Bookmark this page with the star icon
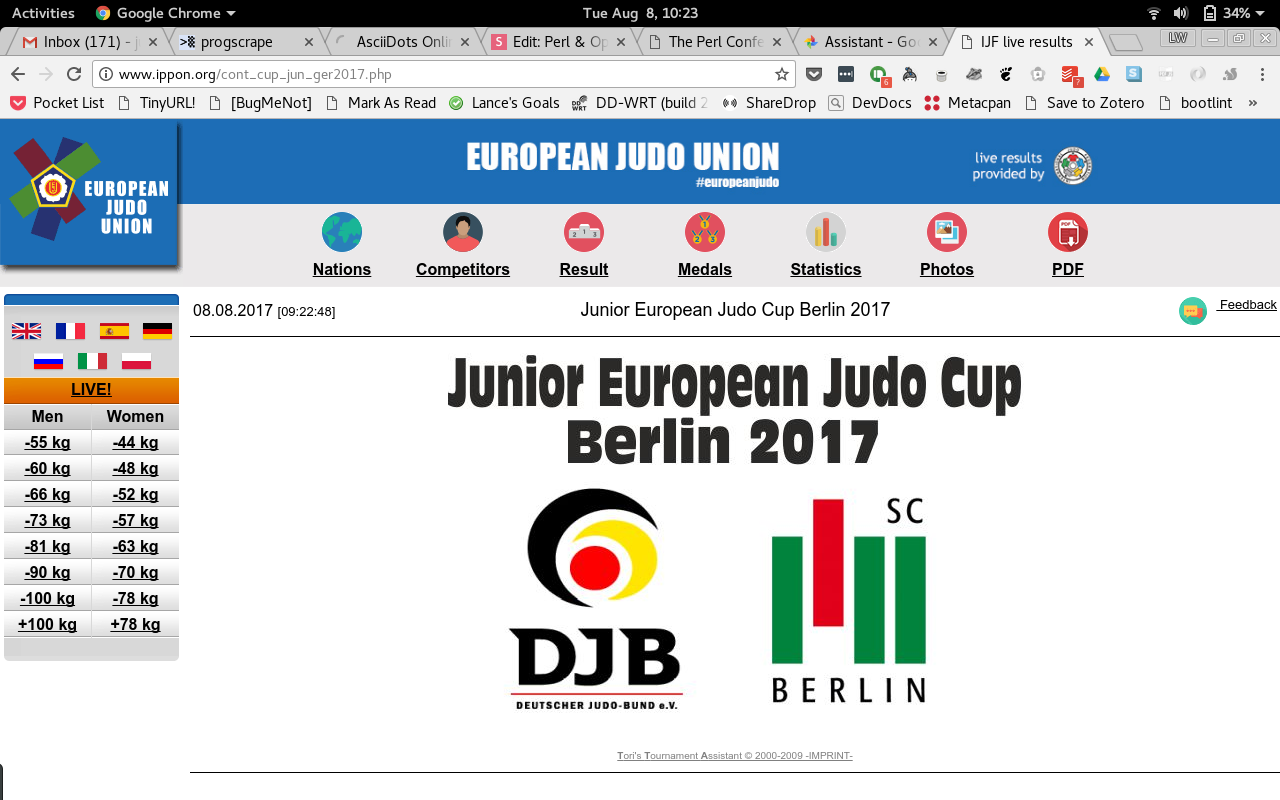This screenshot has width=1280, height=800. pos(782,74)
